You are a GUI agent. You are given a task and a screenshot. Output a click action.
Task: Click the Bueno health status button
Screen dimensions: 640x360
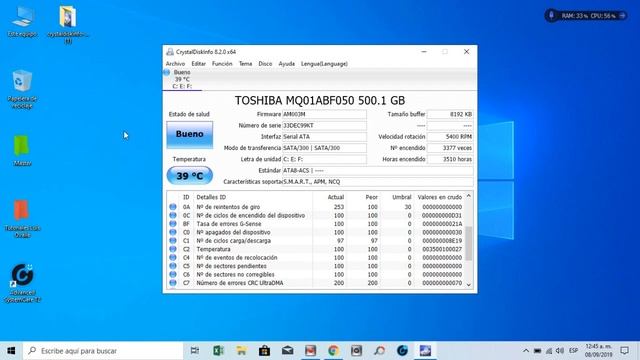(189, 134)
